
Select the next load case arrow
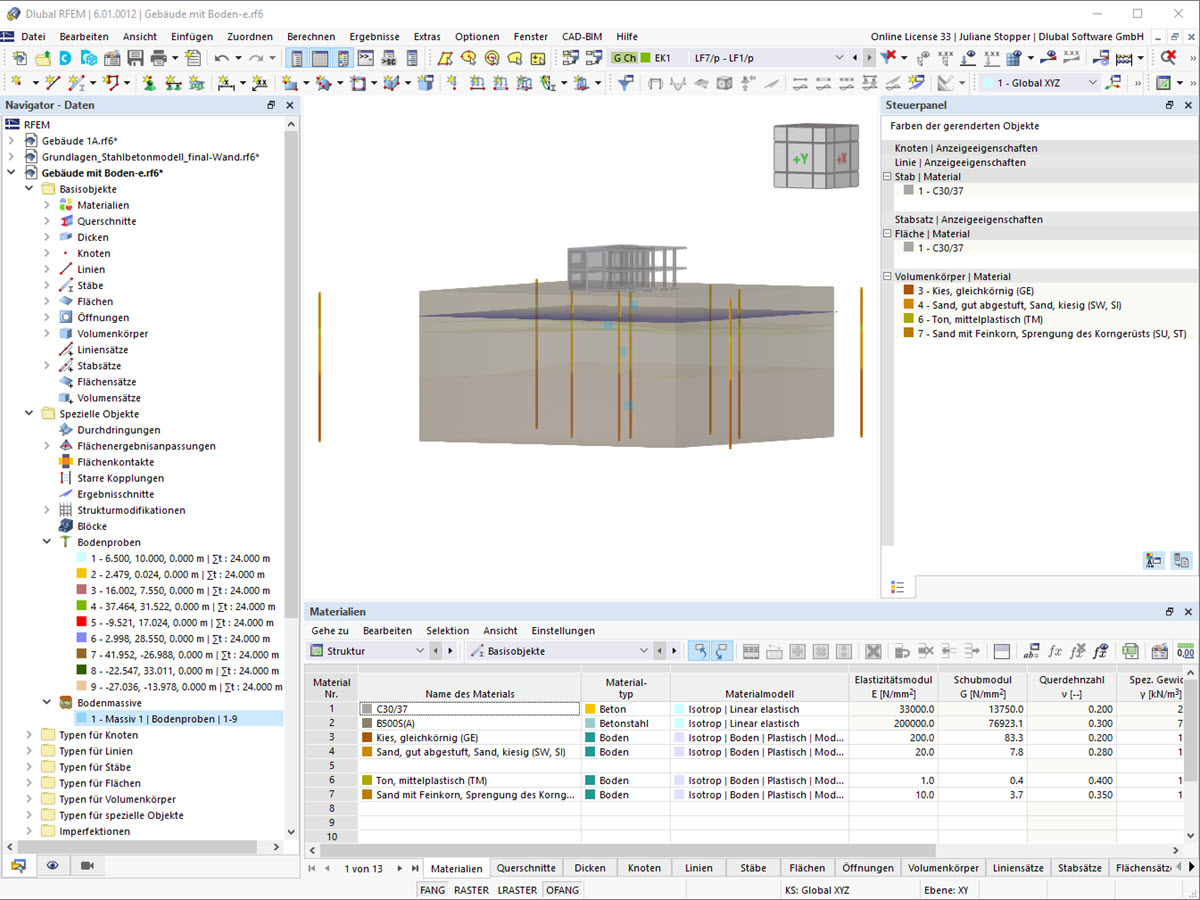coord(869,58)
